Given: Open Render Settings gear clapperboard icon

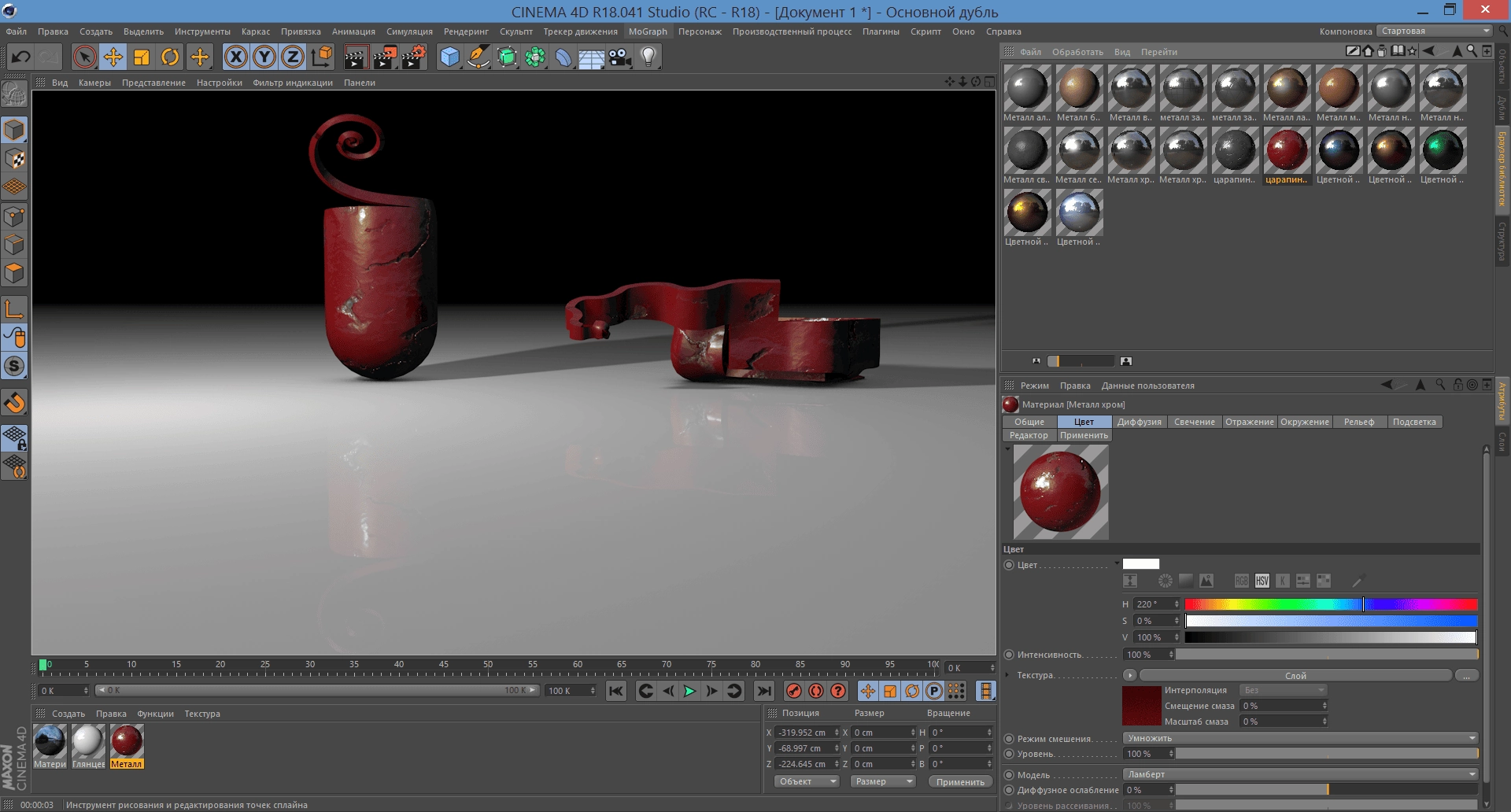Looking at the screenshot, I should (x=414, y=57).
